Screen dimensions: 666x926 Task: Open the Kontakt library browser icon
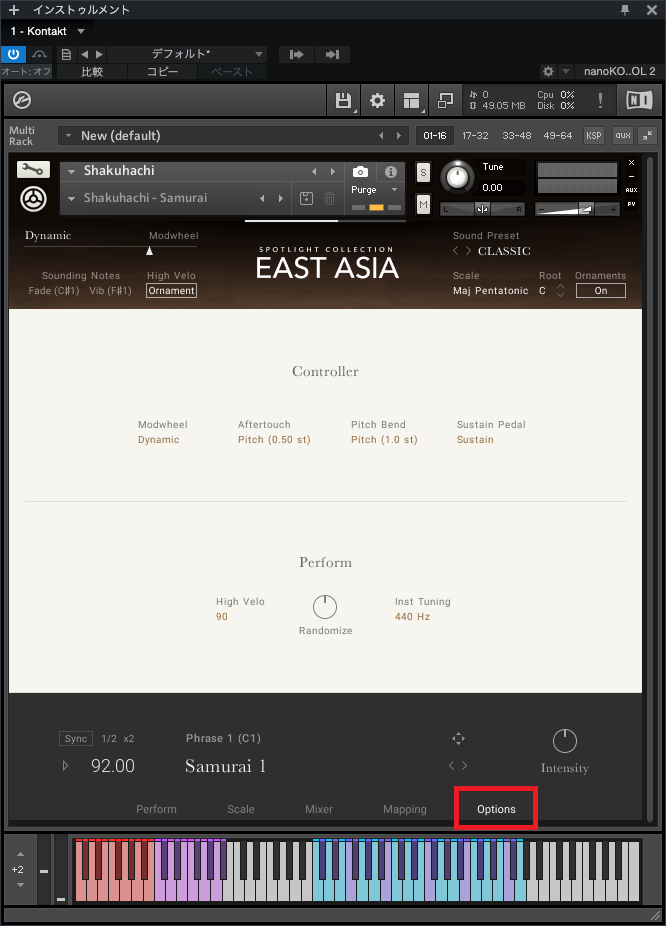coord(22,100)
